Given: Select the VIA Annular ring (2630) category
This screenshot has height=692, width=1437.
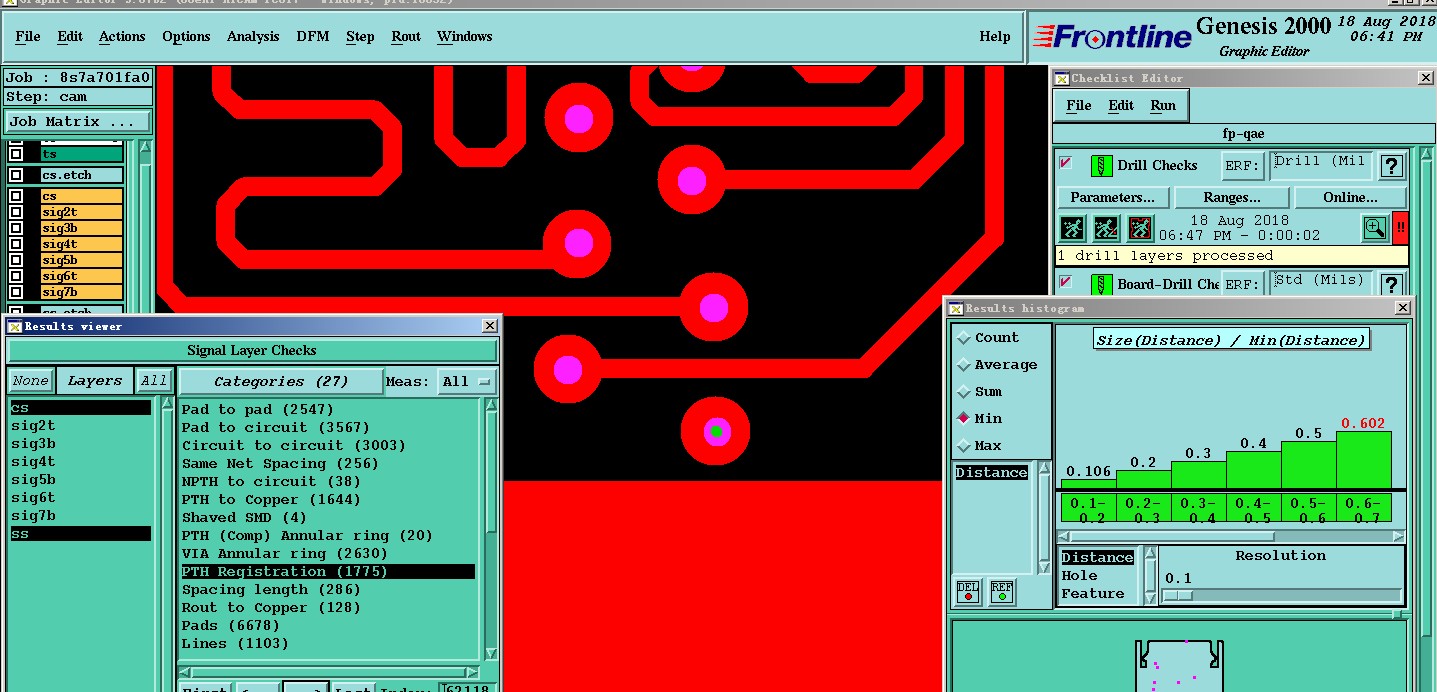Looking at the screenshot, I should tap(327, 554).
